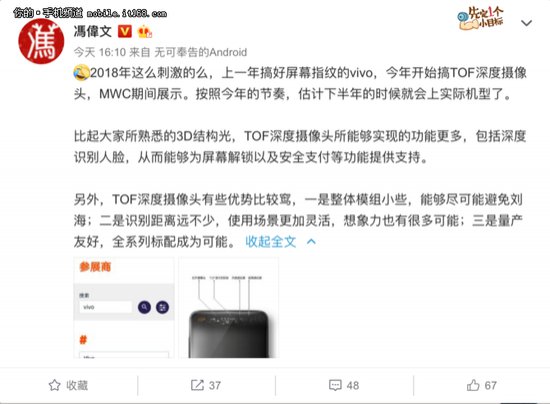The height and width of the screenshot is (404, 550).
Task: Click the upward chevron beside 收起全文
Action: click(x=311, y=242)
